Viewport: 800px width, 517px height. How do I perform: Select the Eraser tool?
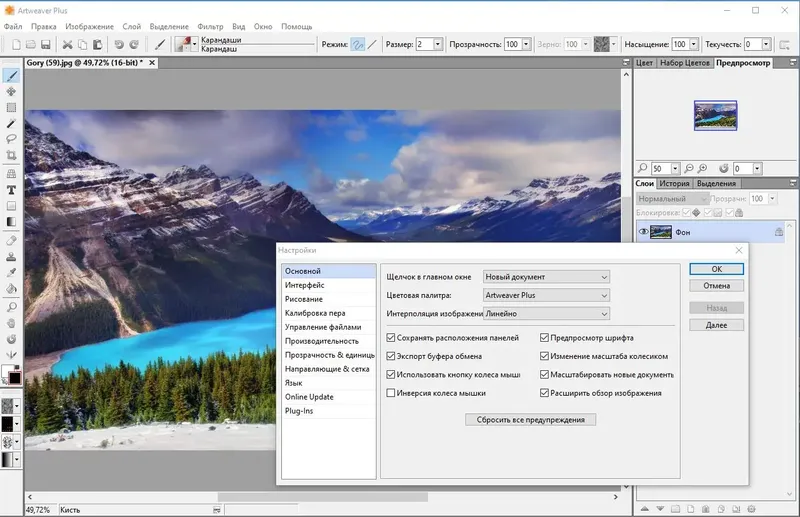click(11, 240)
